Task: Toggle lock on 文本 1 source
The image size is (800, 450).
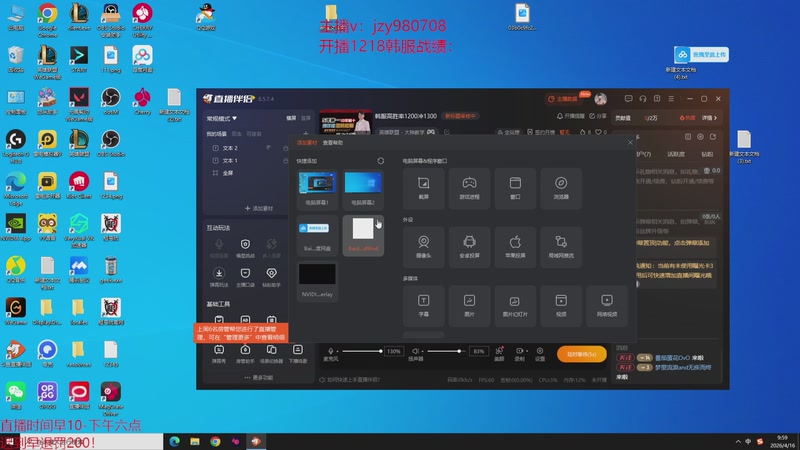Action: click(x=286, y=161)
